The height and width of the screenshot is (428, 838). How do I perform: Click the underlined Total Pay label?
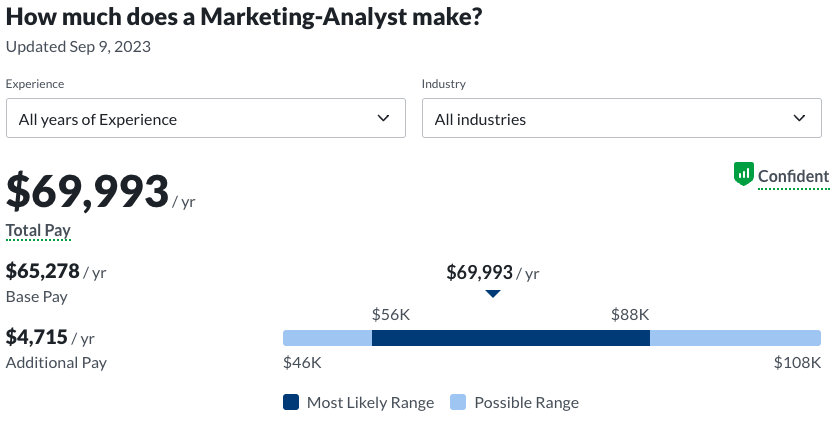pyautogui.click(x=38, y=231)
